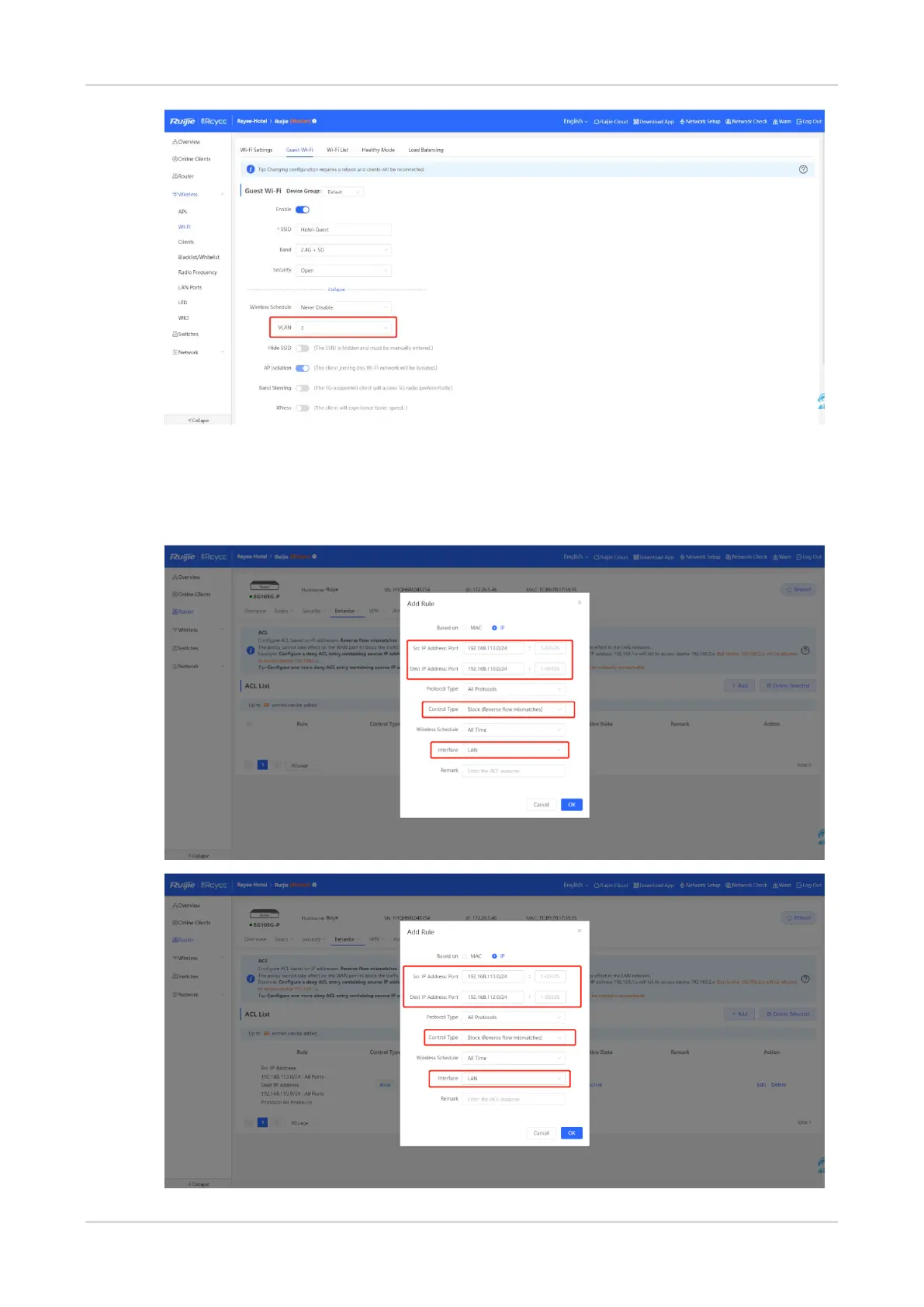The height and width of the screenshot is (1307, 924).
Task: Turn off the AP Isolation switch
Action: (303, 369)
